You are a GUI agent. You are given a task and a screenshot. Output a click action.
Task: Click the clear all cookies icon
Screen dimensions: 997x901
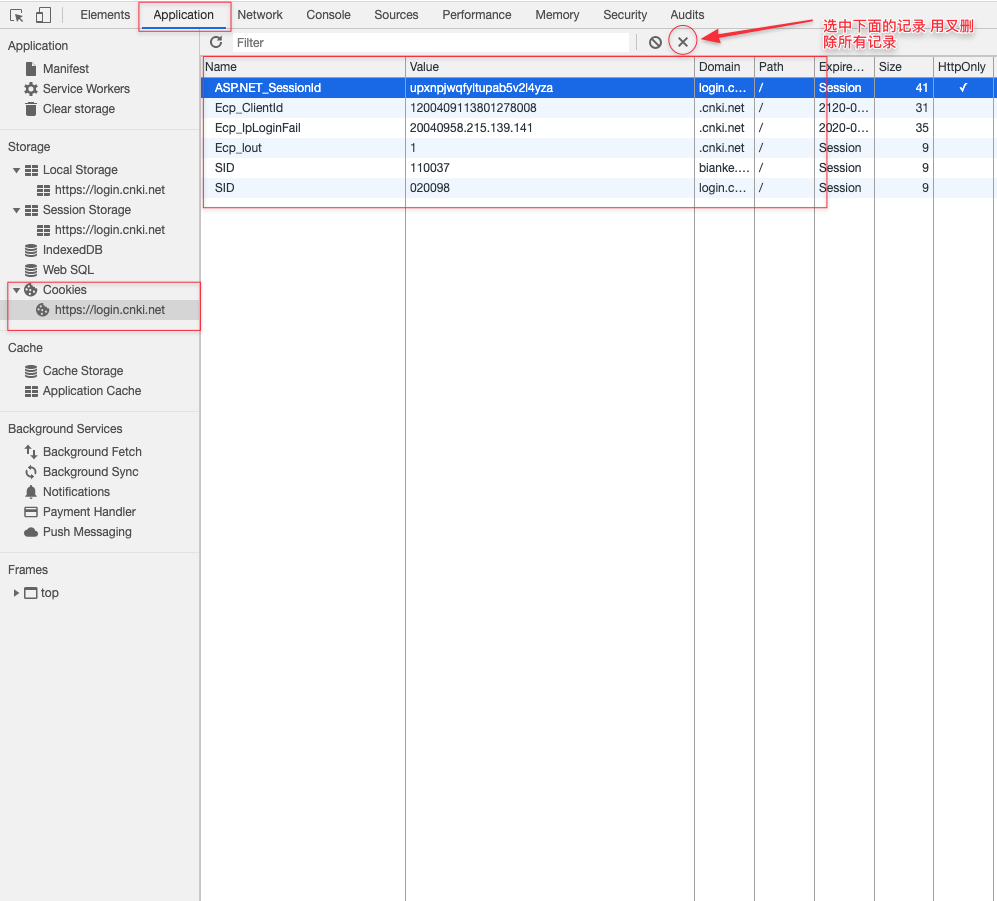pos(655,42)
